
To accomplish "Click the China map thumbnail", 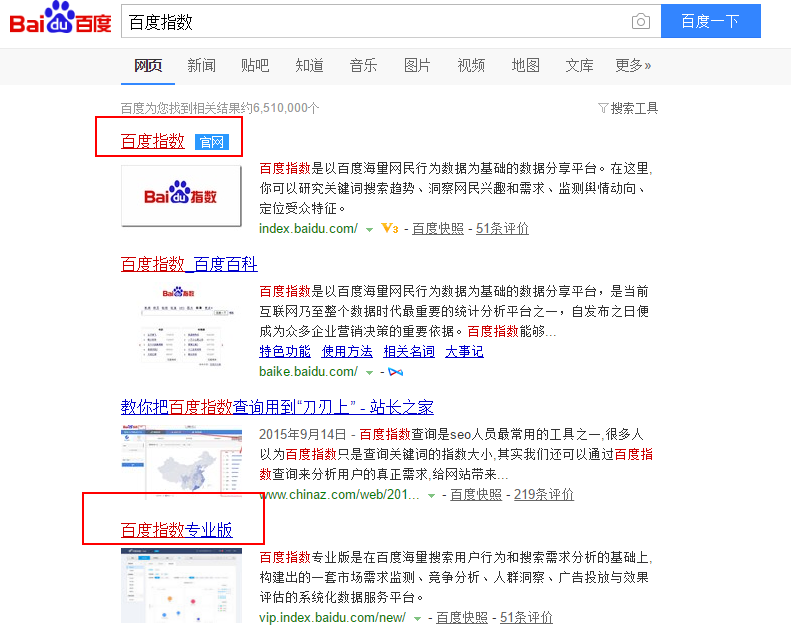I will tap(181, 460).
